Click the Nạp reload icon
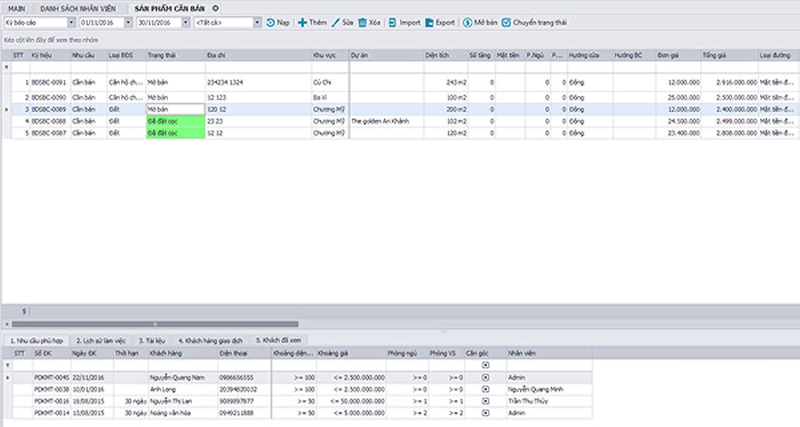 pos(270,22)
